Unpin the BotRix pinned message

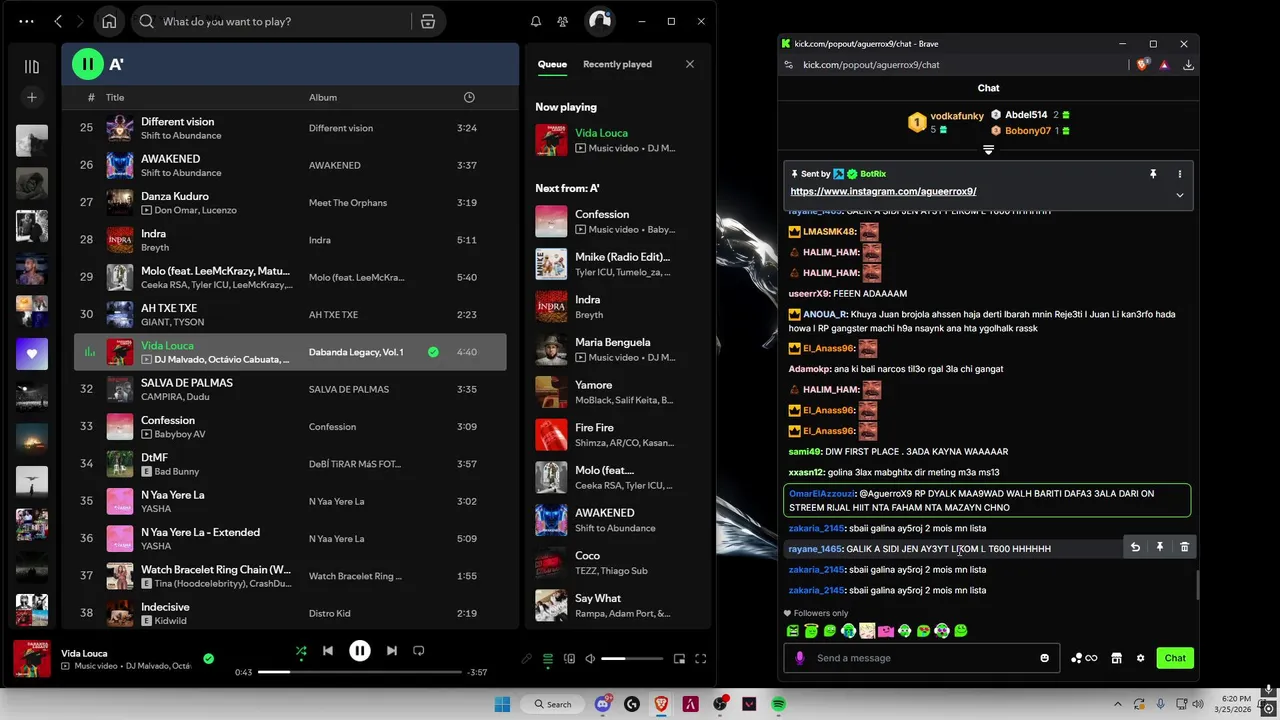(x=1153, y=174)
